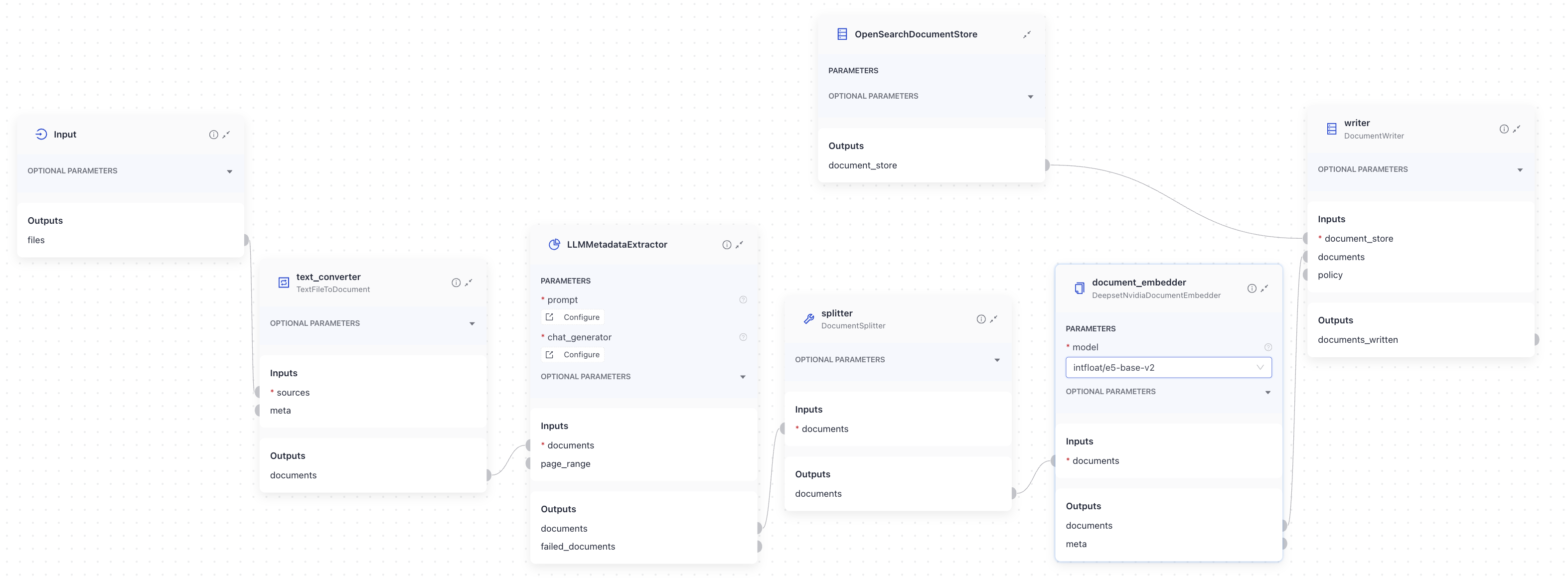Collapse the document_embedder node
1568x578 pixels.
1265,289
